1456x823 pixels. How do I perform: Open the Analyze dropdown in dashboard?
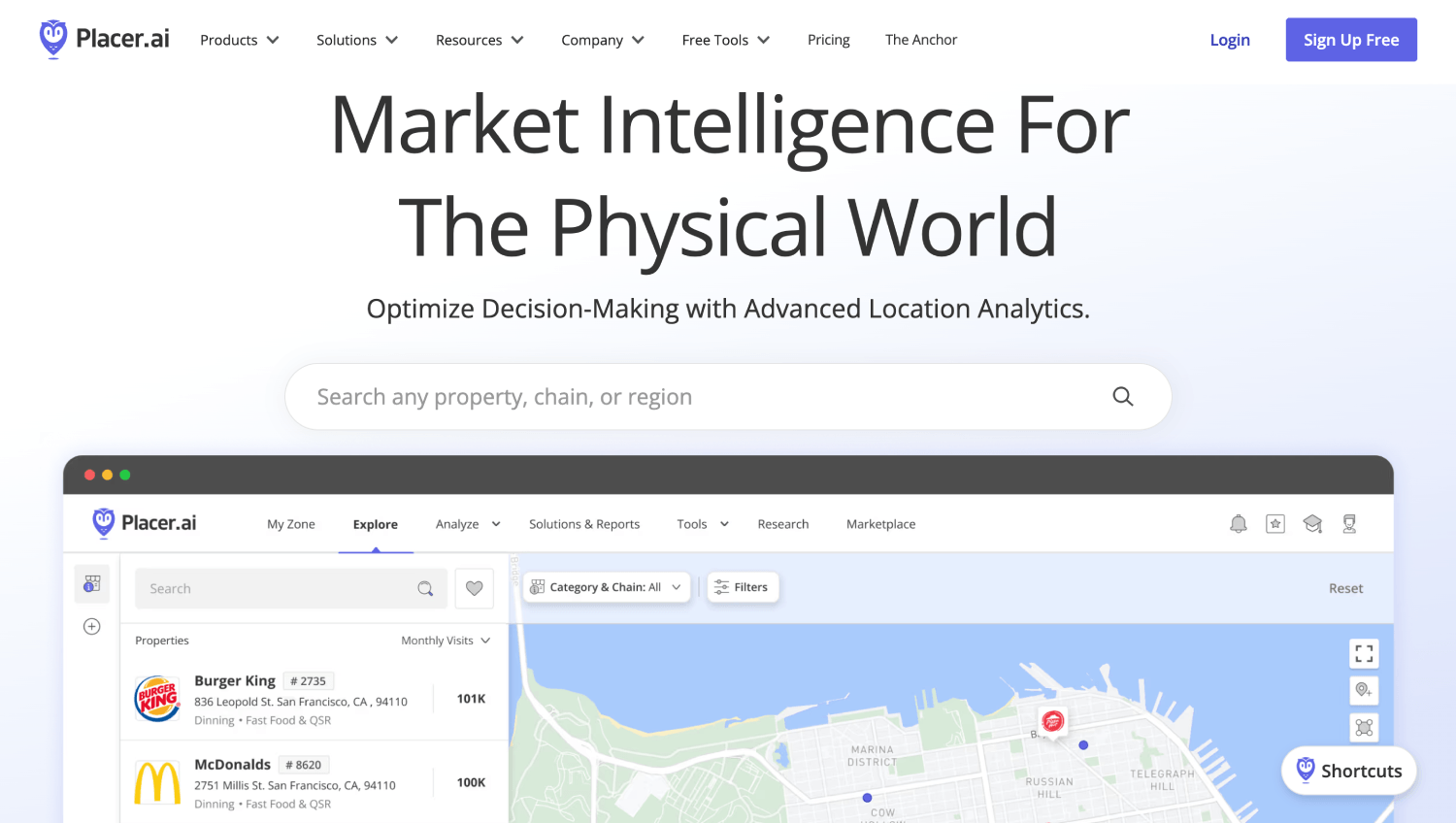468,524
